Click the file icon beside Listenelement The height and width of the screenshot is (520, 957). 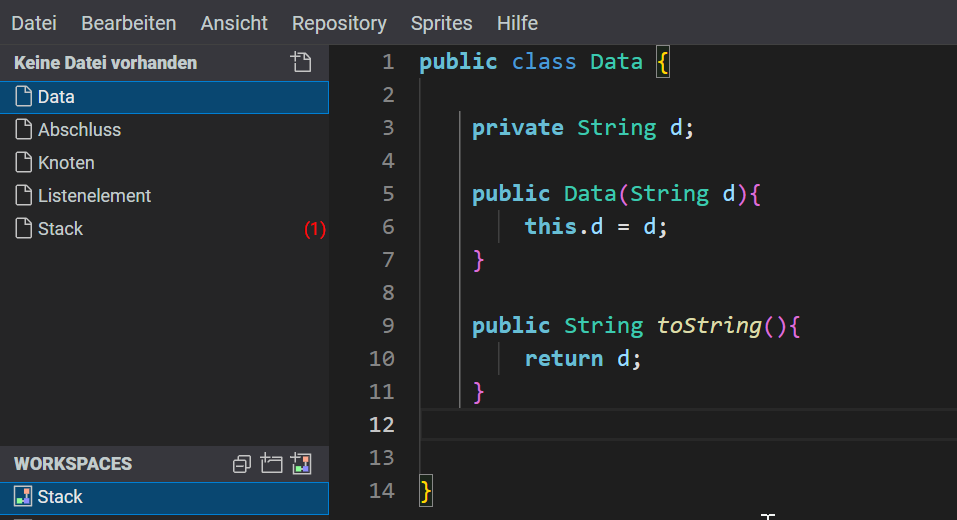(24, 196)
